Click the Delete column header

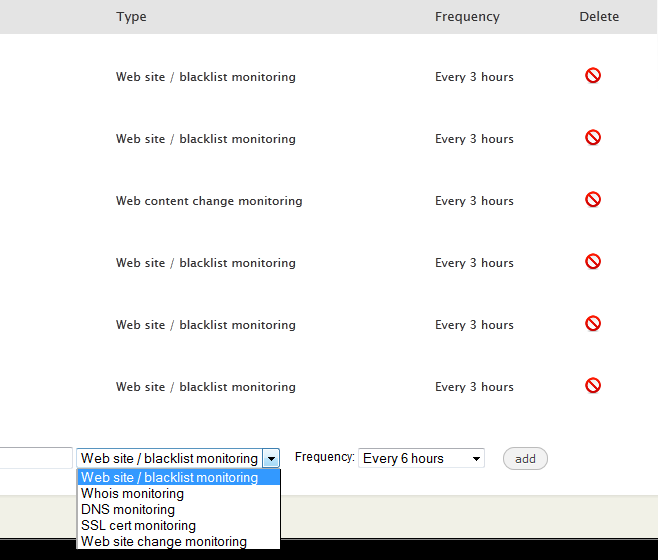[x=599, y=17]
